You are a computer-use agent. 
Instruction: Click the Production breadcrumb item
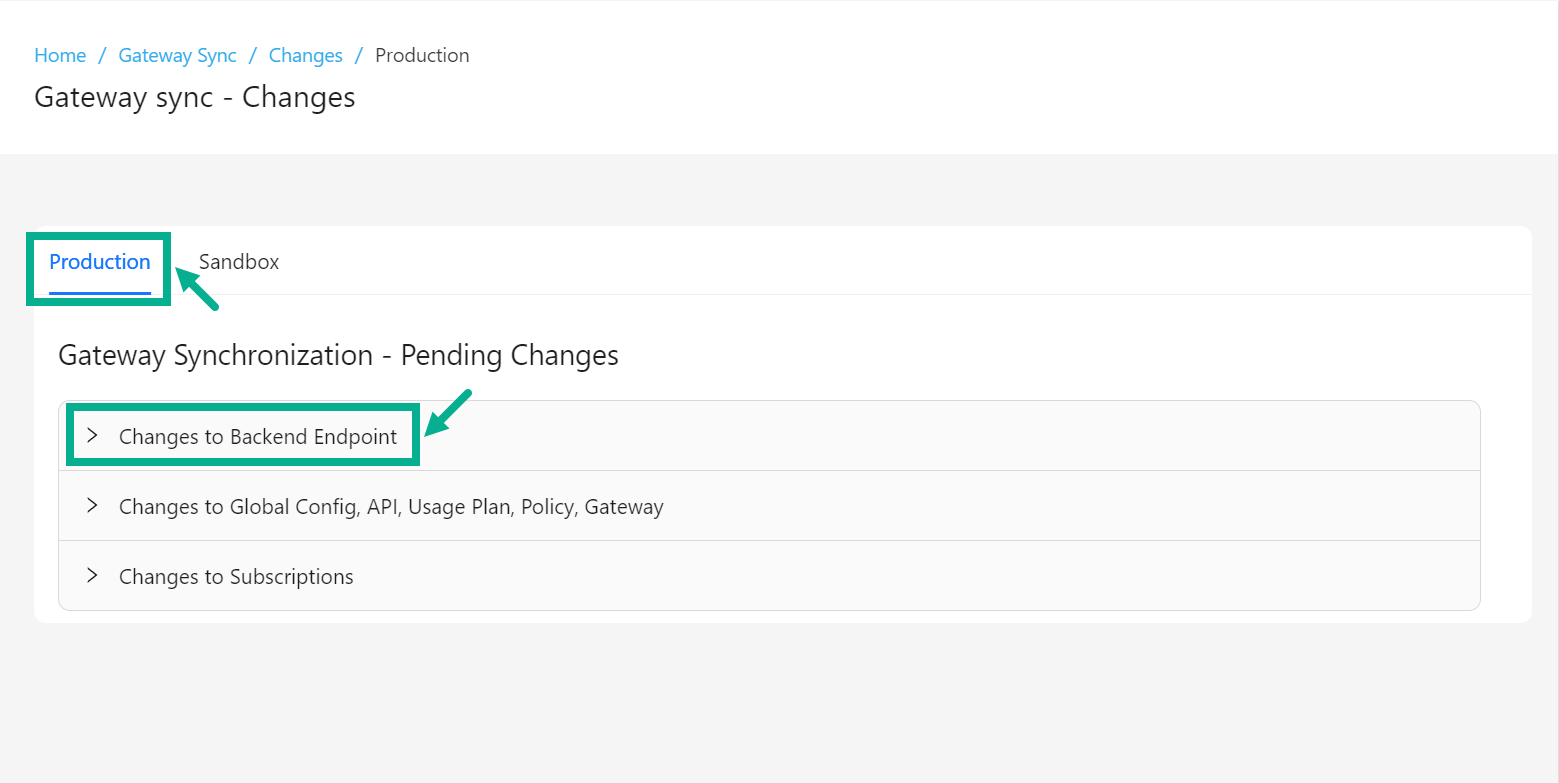[x=422, y=56]
